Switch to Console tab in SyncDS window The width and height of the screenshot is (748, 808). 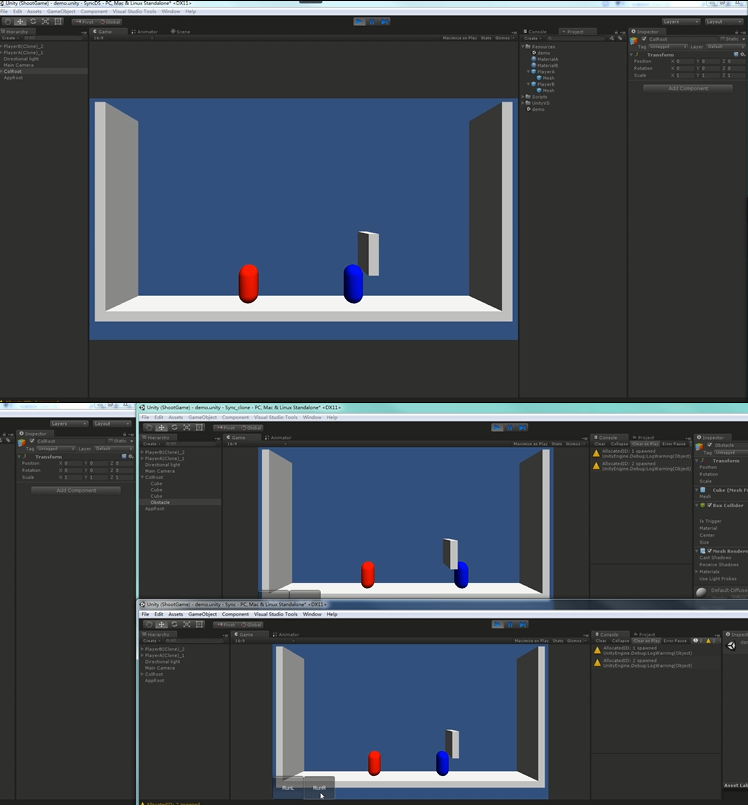tap(535, 32)
